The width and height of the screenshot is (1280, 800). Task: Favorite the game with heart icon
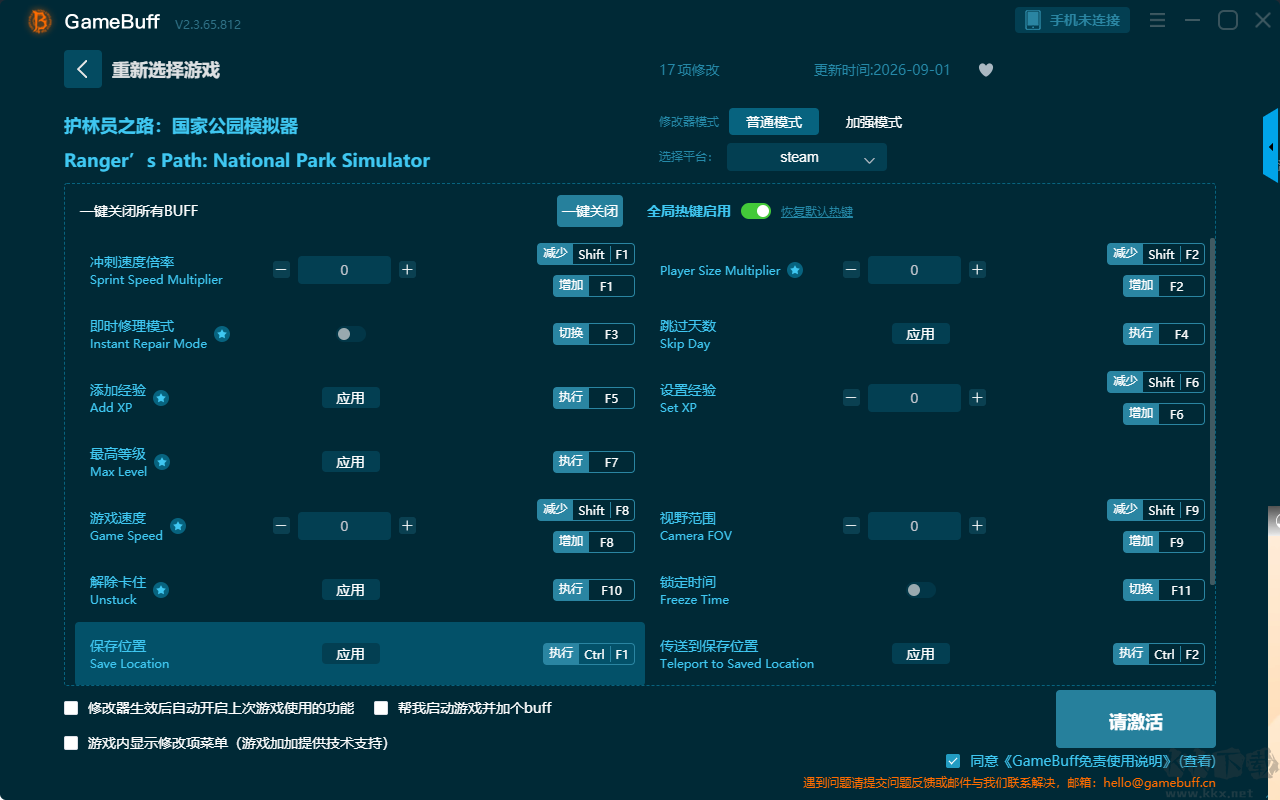[x=986, y=70]
